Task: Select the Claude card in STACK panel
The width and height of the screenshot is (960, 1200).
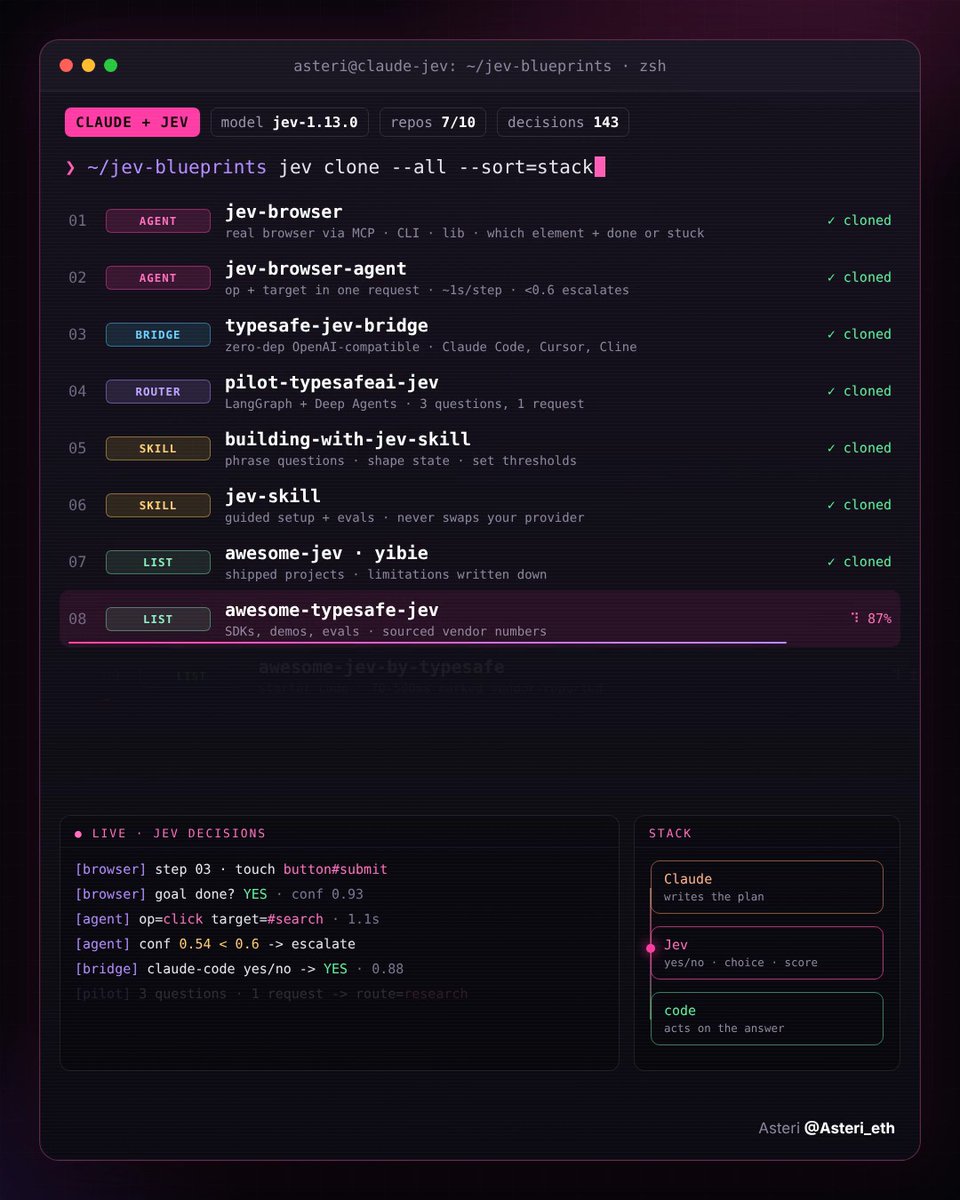Action: click(x=767, y=887)
